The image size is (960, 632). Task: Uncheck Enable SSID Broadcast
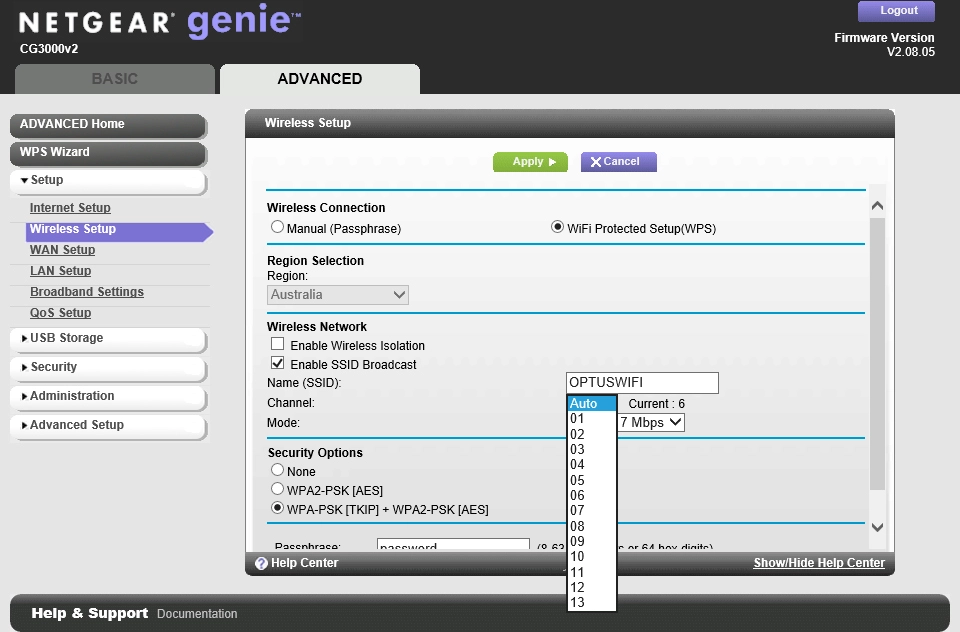pyautogui.click(x=278, y=364)
